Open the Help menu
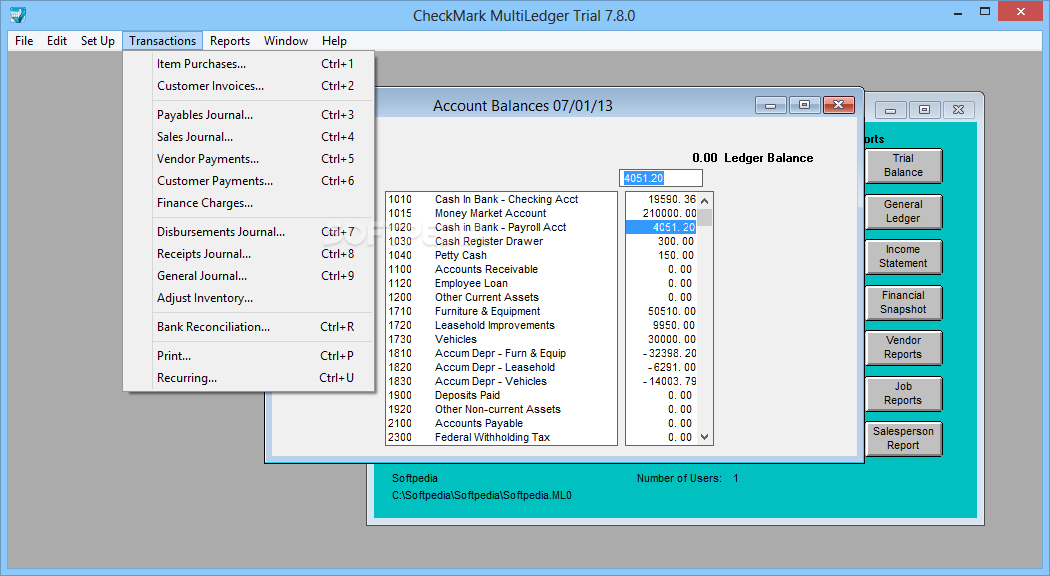Screen dimensions: 1050x576 334,41
